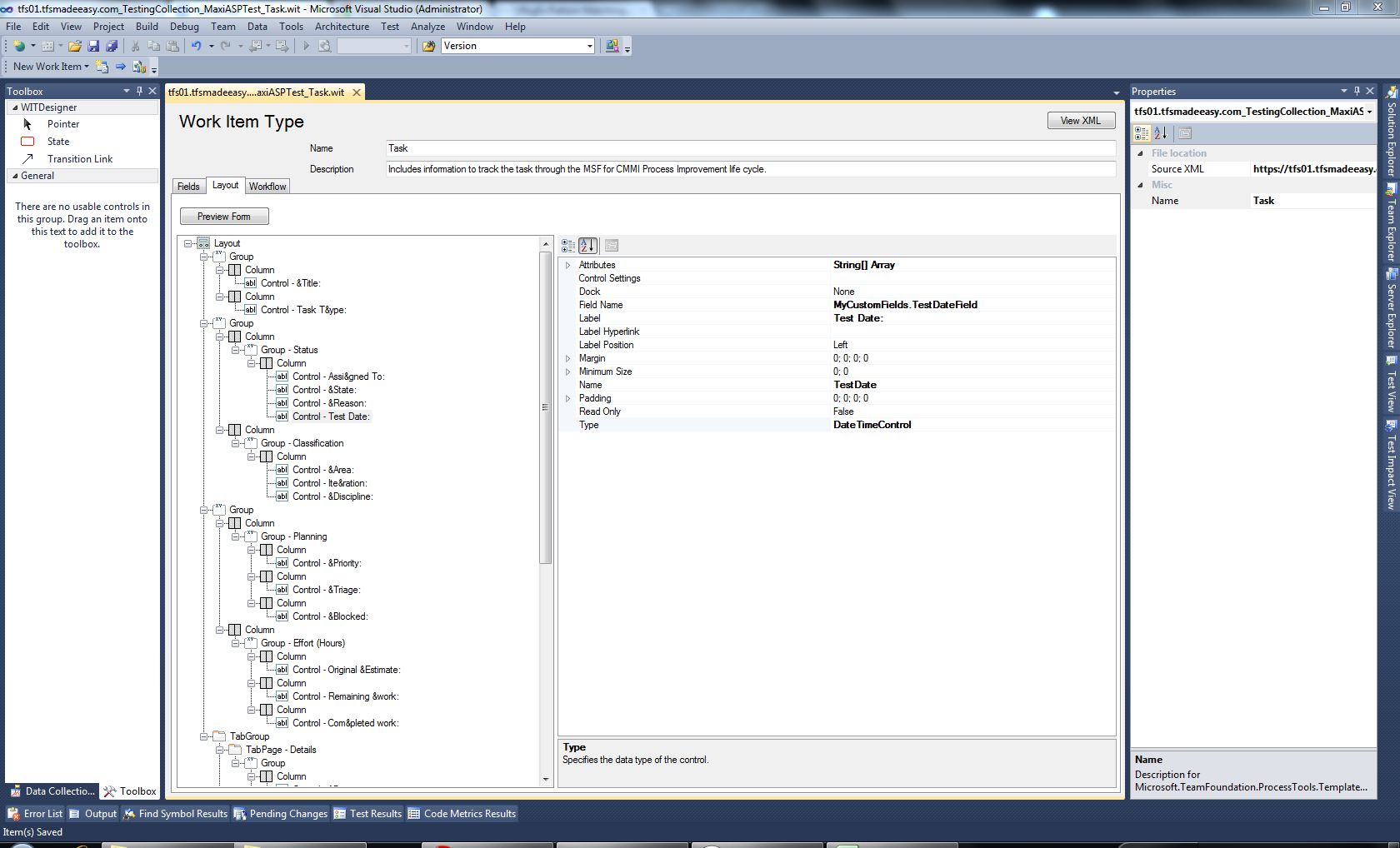This screenshot has width=1400, height=848.
Task: Collapse the Group - Planning node
Action: [236, 536]
